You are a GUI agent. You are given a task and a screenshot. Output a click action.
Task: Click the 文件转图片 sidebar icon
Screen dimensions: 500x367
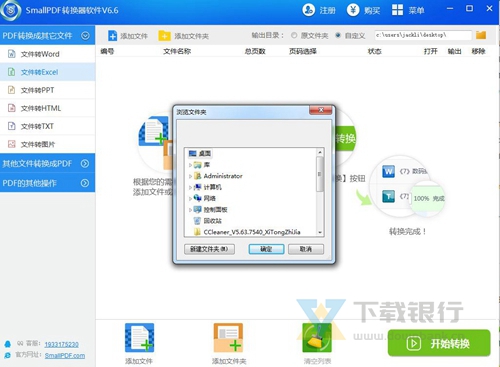pos(12,144)
